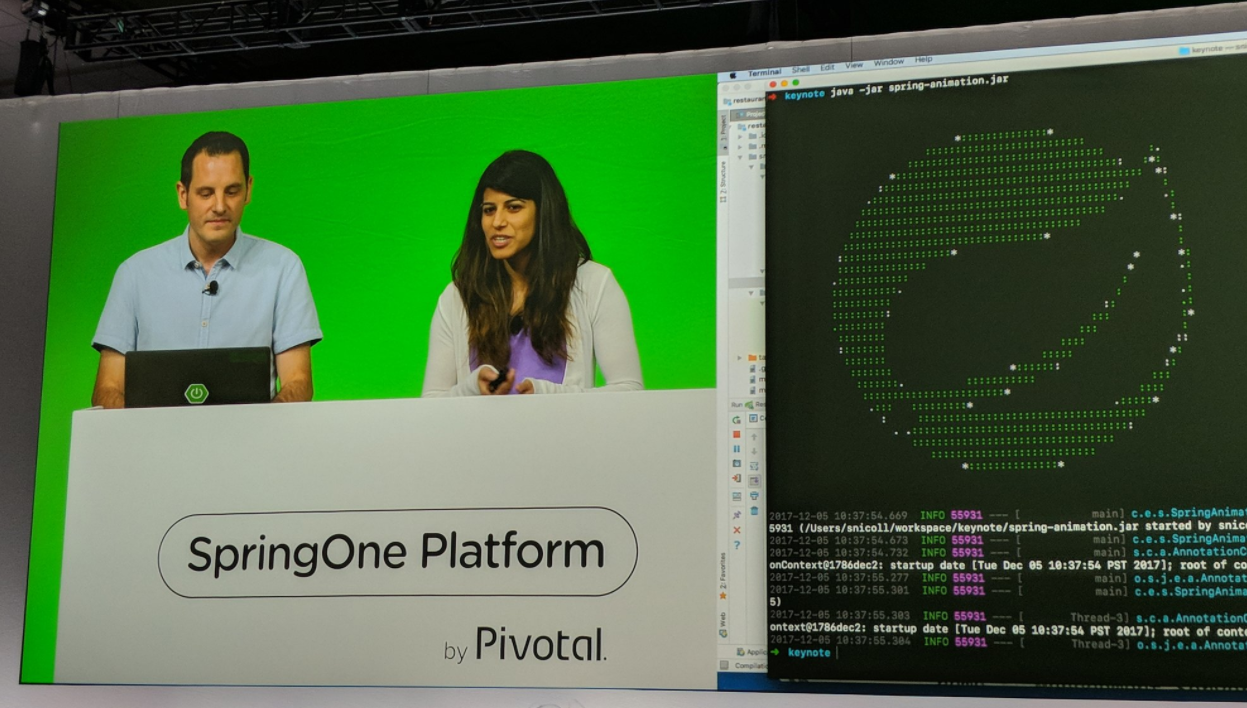The height and width of the screenshot is (708, 1247).
Task: Open the Window menu
Action: click(888, 62)
